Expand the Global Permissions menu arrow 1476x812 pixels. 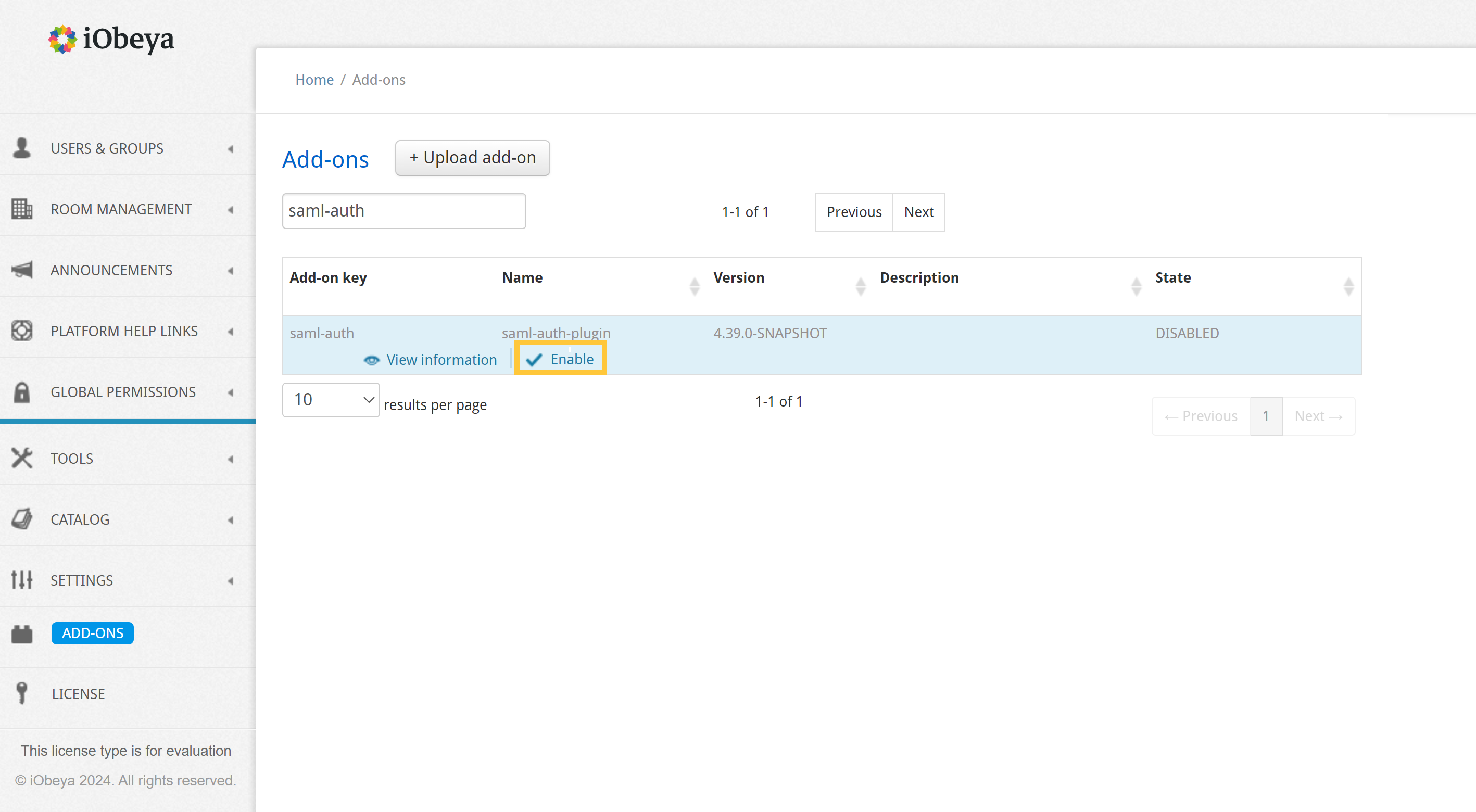point(230,392)
